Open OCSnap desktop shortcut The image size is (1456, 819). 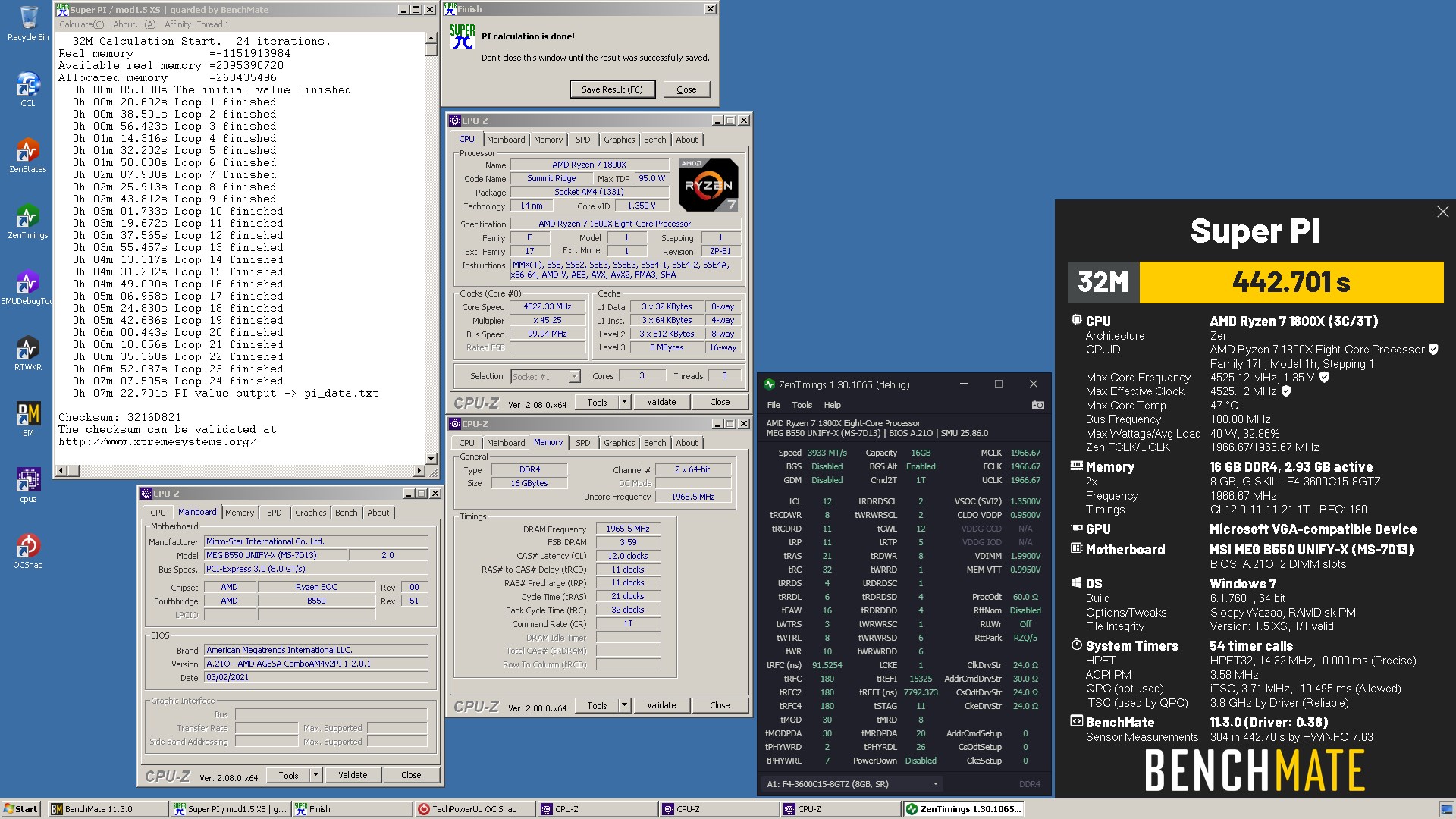(x=27, y=551)
